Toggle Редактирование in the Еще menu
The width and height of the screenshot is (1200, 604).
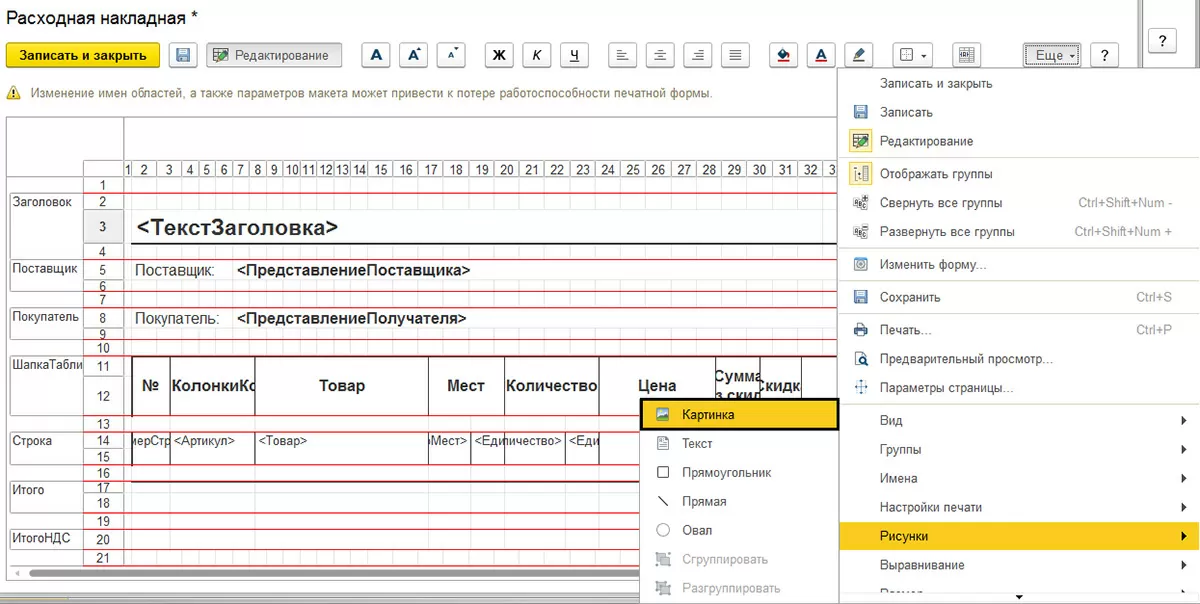tap(925, 141)
